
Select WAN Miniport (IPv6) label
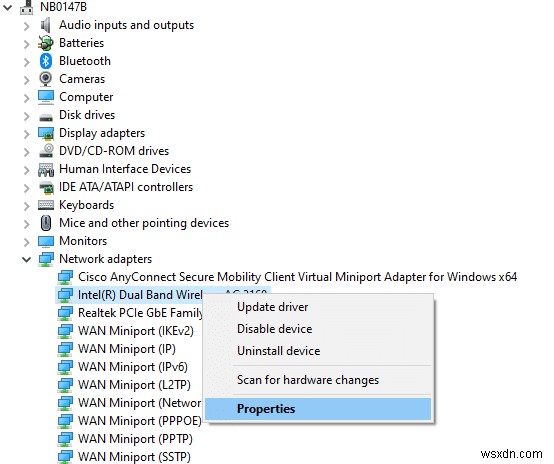(x=132, y=367)
